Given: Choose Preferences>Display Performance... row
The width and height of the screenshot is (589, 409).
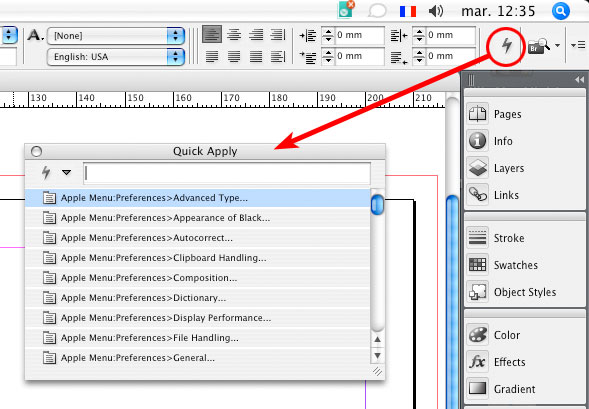Looking at the screenshot, I should coord(197,318).
